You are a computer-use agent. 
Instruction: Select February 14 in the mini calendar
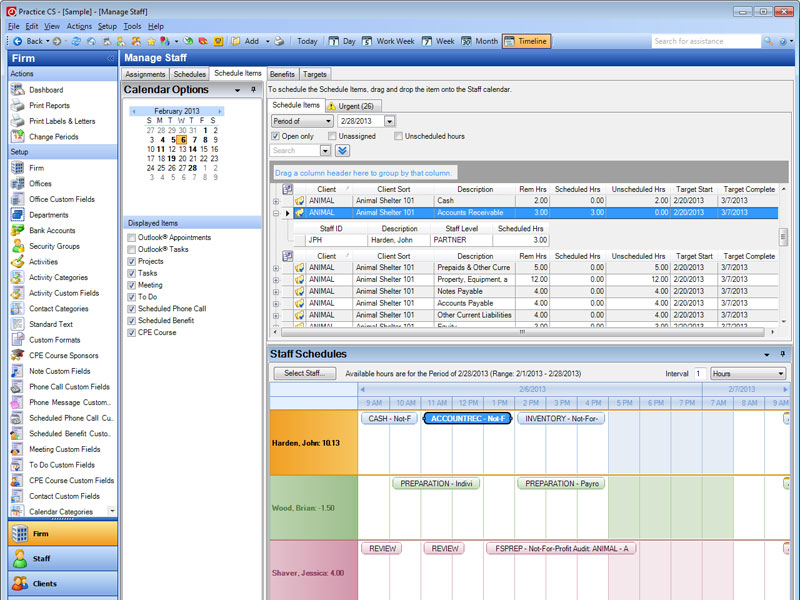[192, 149]
